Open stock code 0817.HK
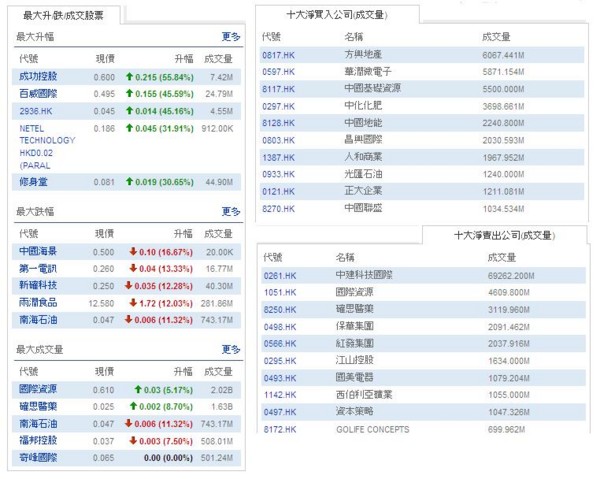600x479 pixels. pos(279,55)
